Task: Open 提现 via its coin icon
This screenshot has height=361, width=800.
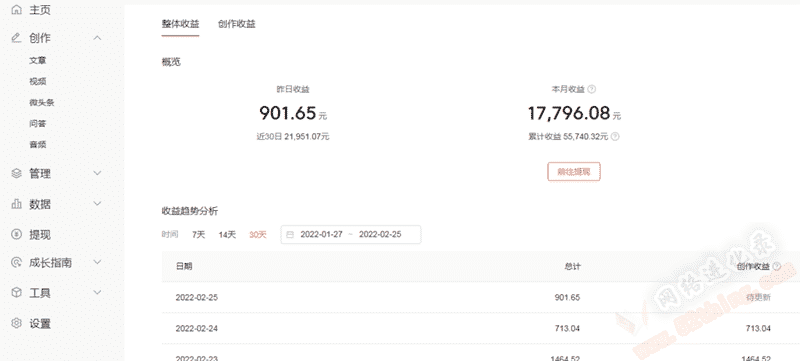Action: point(16,234)
